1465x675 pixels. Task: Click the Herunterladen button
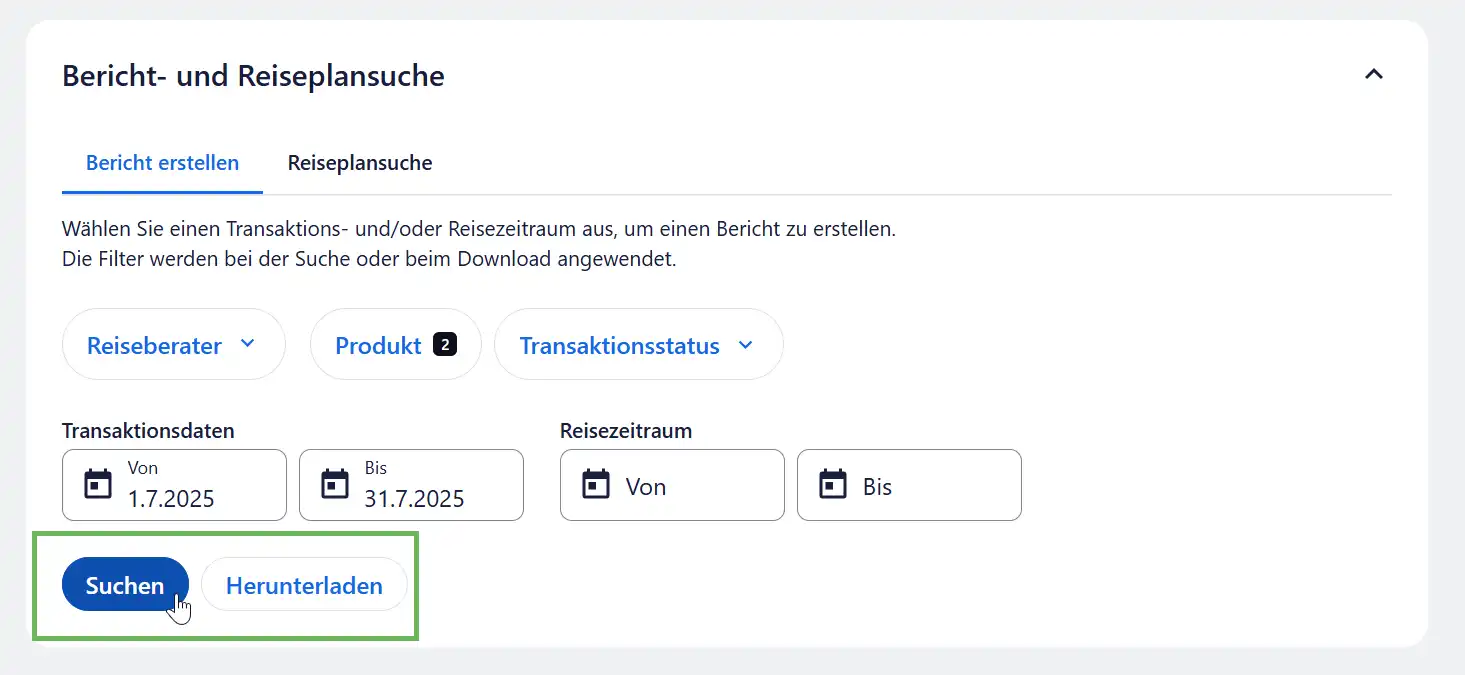pos(304,585)
